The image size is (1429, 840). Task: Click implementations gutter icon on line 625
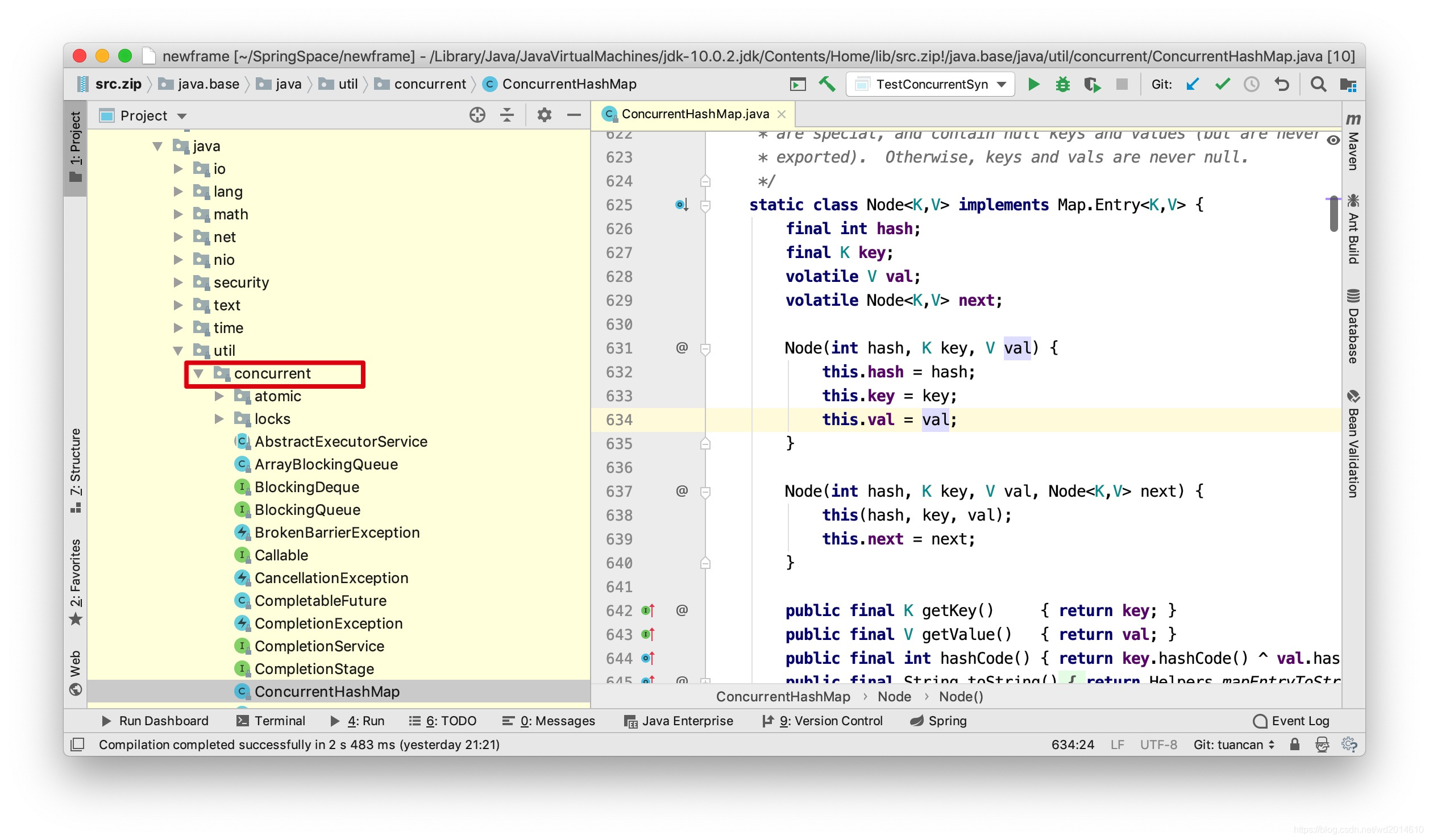click(682, 205)
